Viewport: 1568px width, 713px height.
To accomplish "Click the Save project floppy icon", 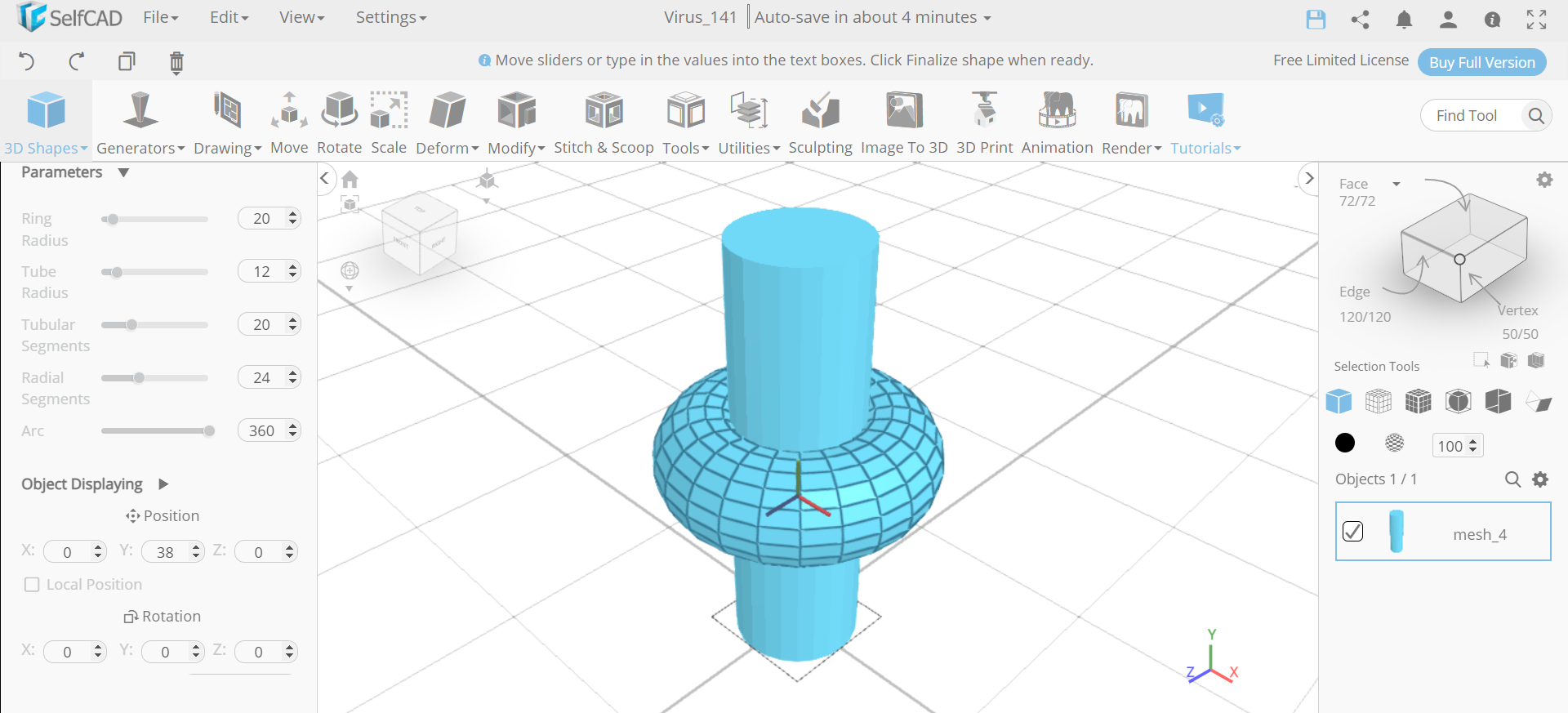I will click(1316, 19).
